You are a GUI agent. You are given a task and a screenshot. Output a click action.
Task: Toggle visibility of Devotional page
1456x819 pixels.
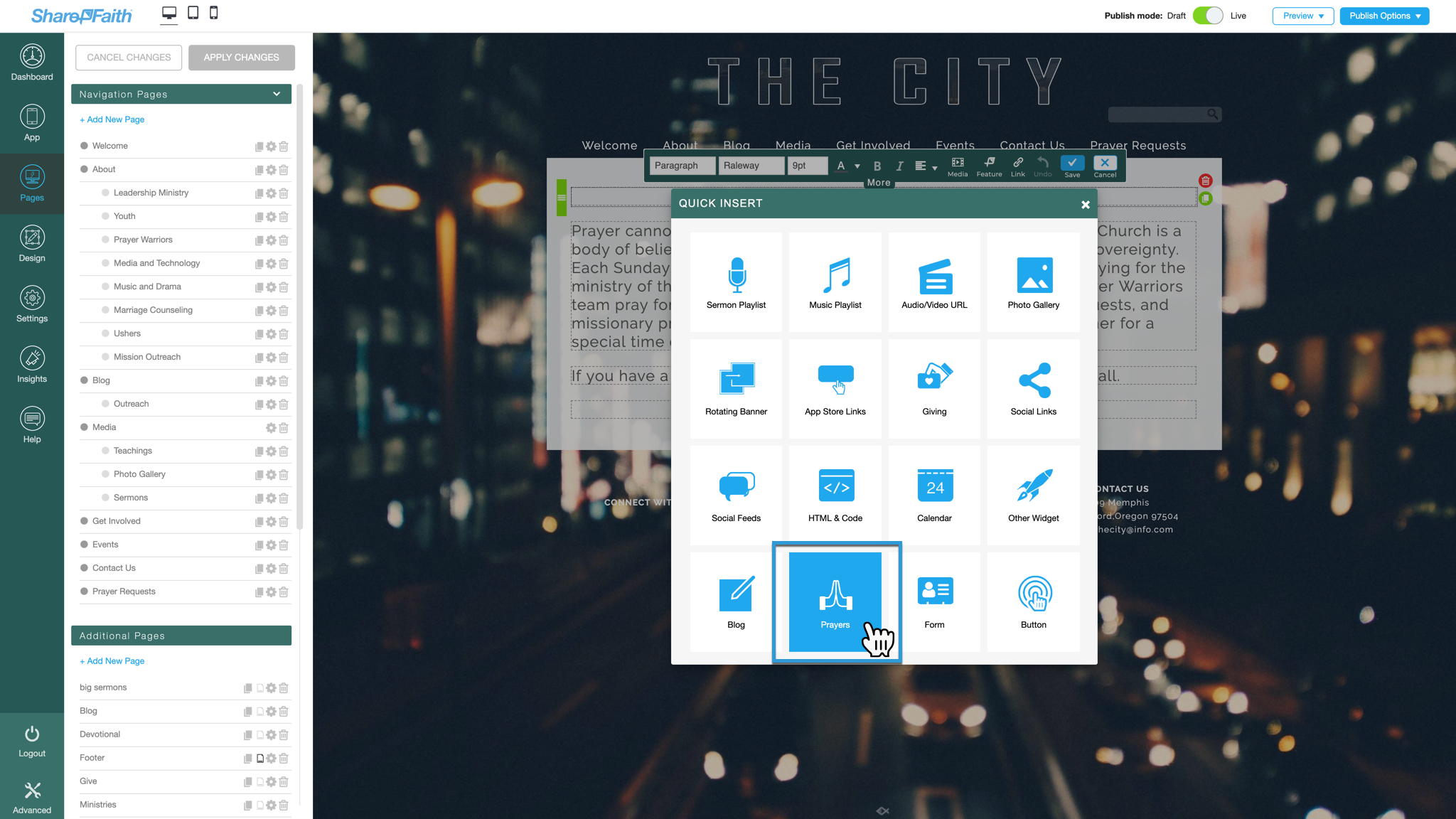(x=260, y=735)
